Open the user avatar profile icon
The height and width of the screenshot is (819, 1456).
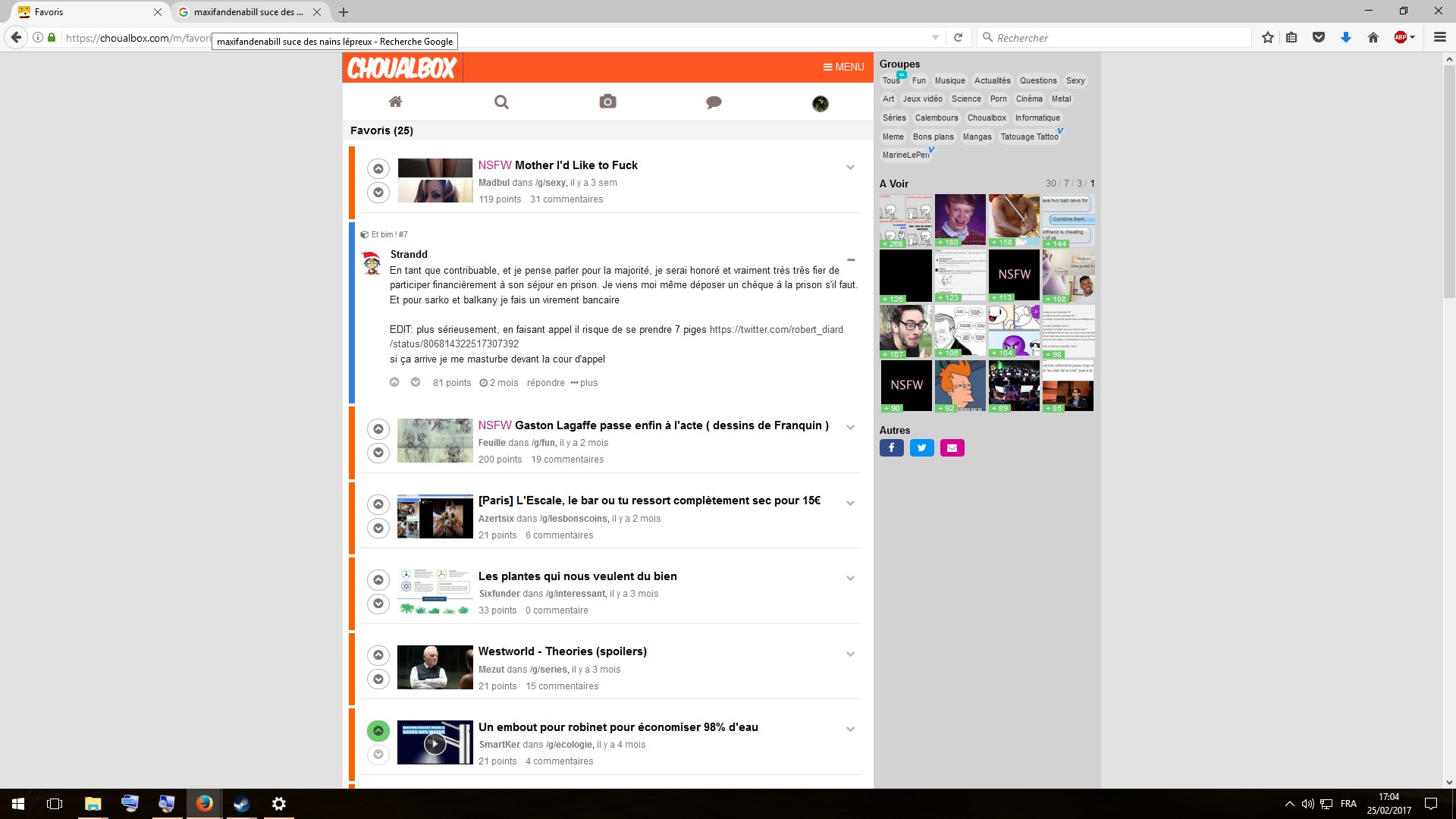point(820,104)
